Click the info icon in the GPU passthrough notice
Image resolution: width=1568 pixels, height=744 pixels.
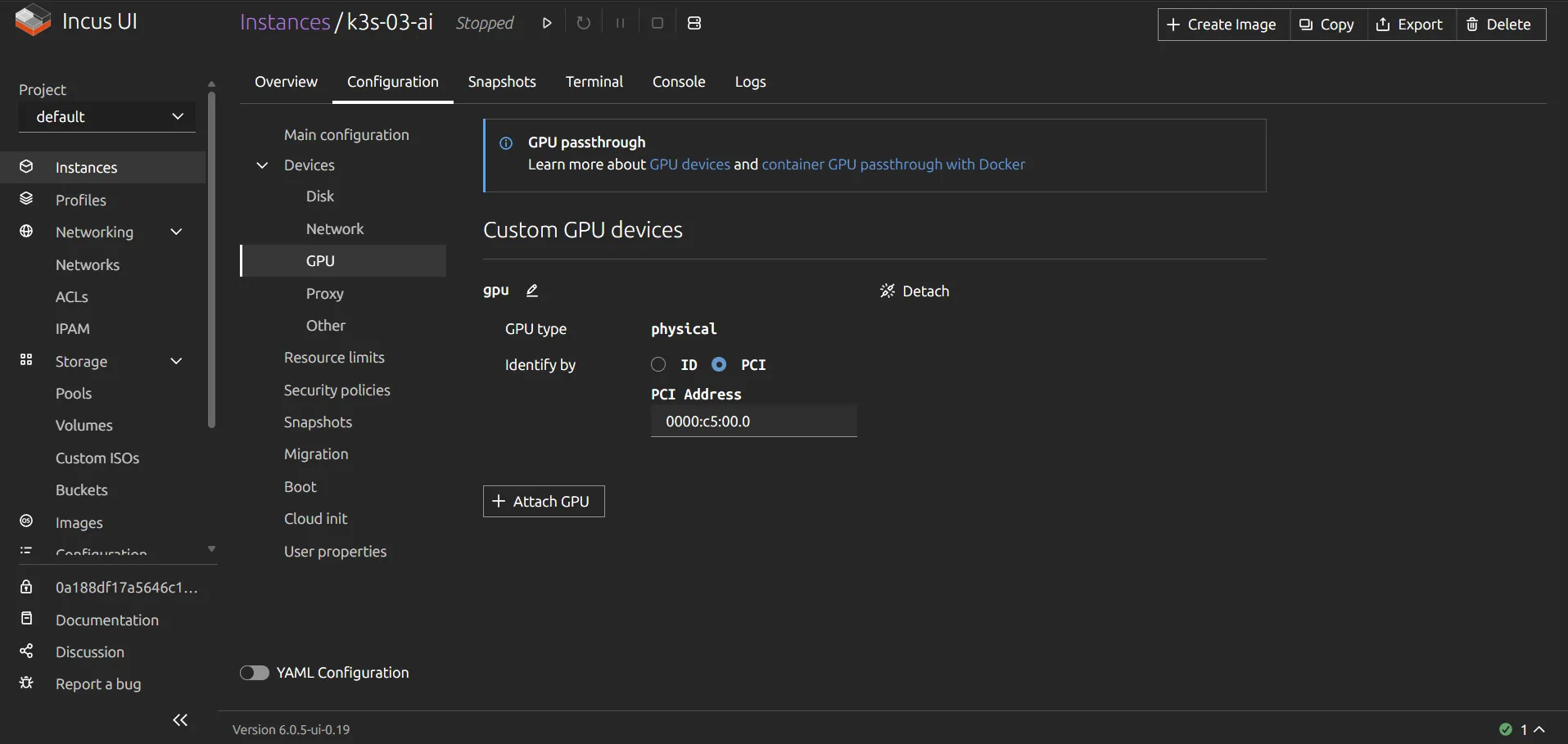(506, 143)
